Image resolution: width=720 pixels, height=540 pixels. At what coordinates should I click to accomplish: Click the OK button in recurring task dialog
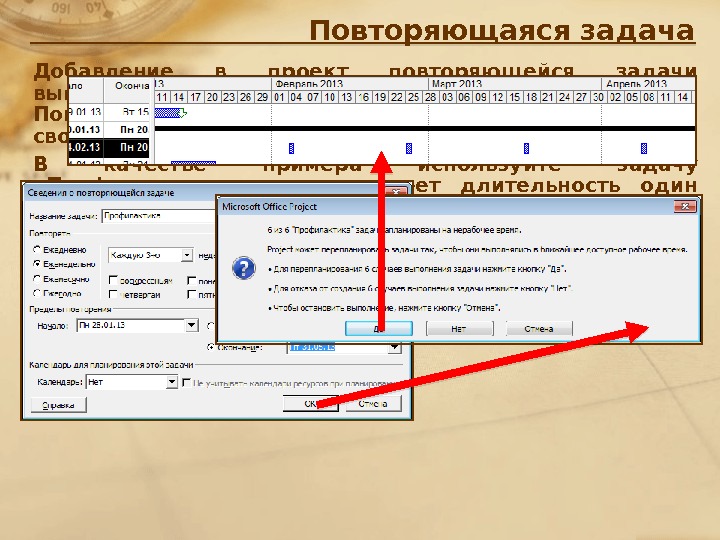(310, 404)
